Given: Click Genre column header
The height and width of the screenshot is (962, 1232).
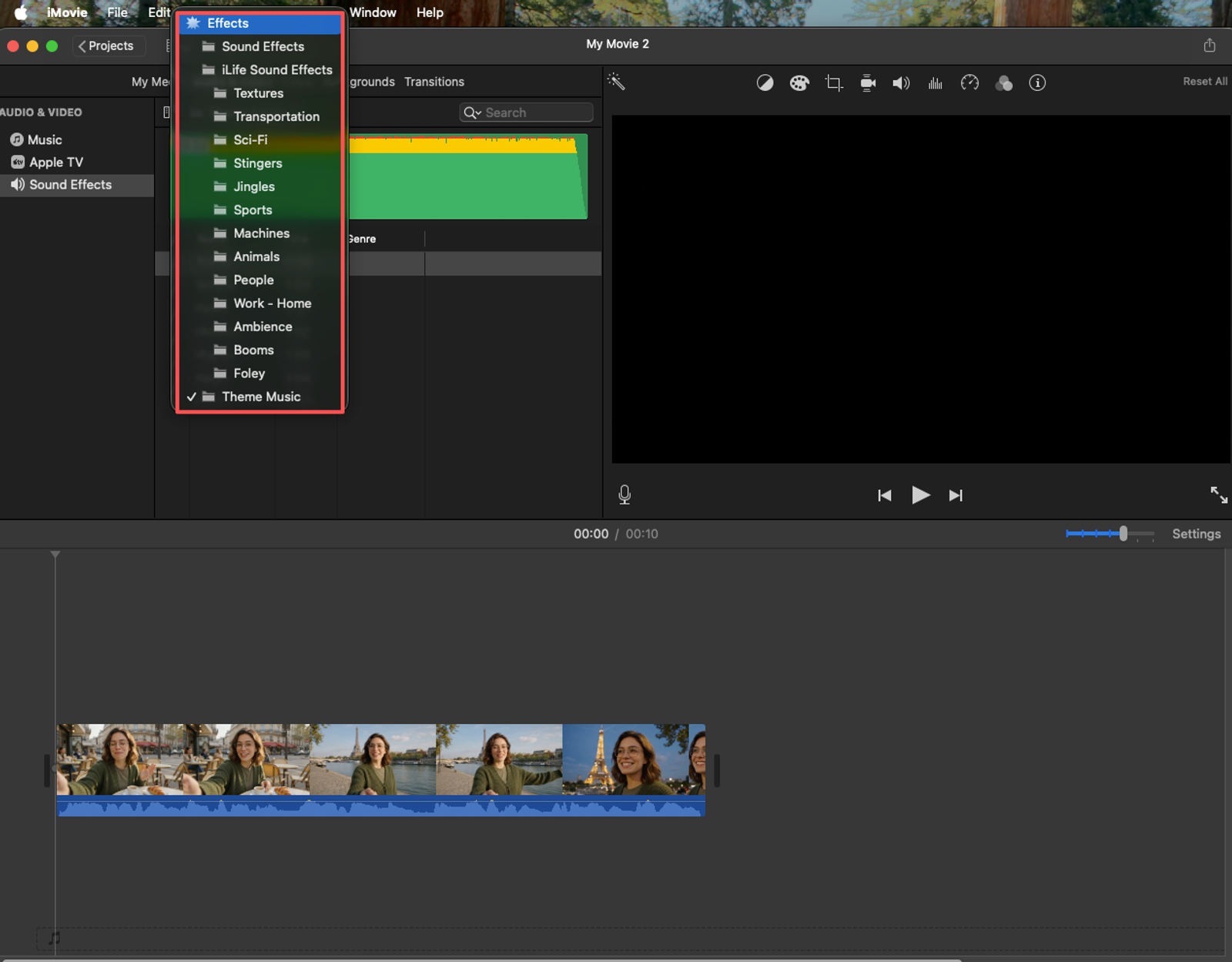Looking at the screenshot, I should coord(362,239).
